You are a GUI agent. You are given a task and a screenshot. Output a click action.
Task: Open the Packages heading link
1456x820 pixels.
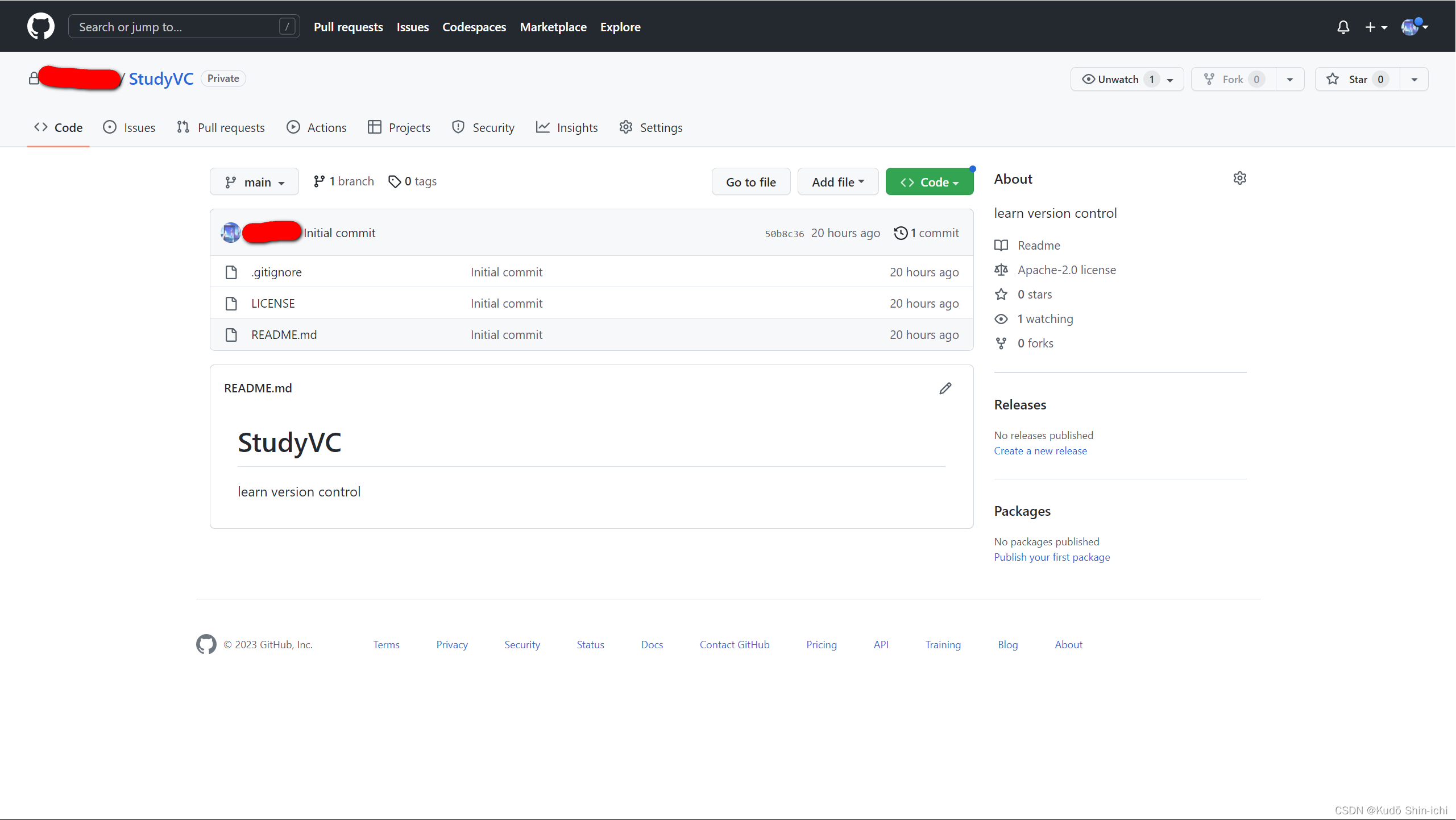click(1022, 511)
